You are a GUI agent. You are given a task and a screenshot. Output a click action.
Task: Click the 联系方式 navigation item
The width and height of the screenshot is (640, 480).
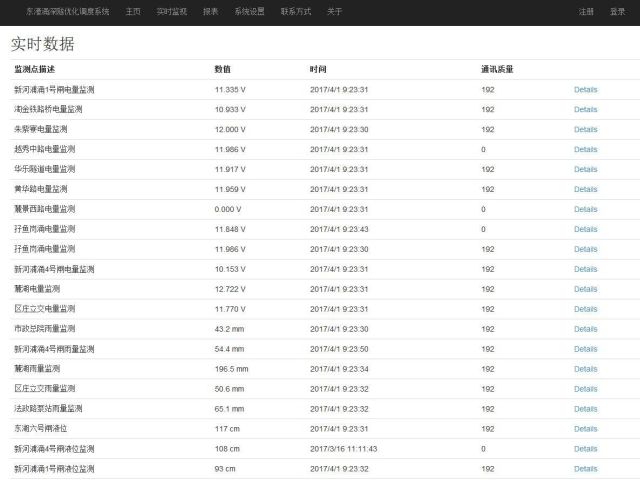coord(296,12)
